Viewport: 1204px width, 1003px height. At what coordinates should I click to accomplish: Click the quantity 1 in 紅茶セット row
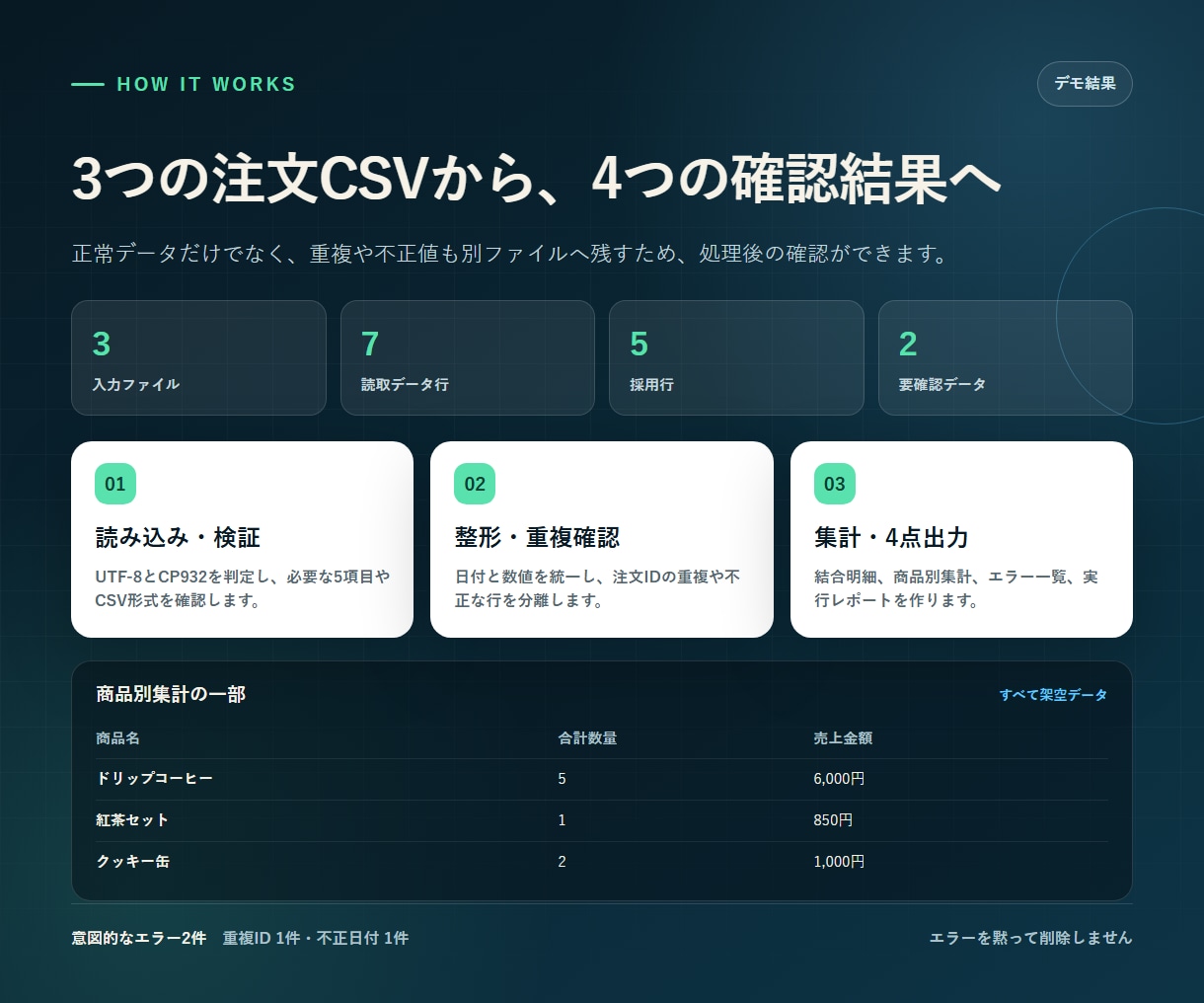(x=563, y=820)
